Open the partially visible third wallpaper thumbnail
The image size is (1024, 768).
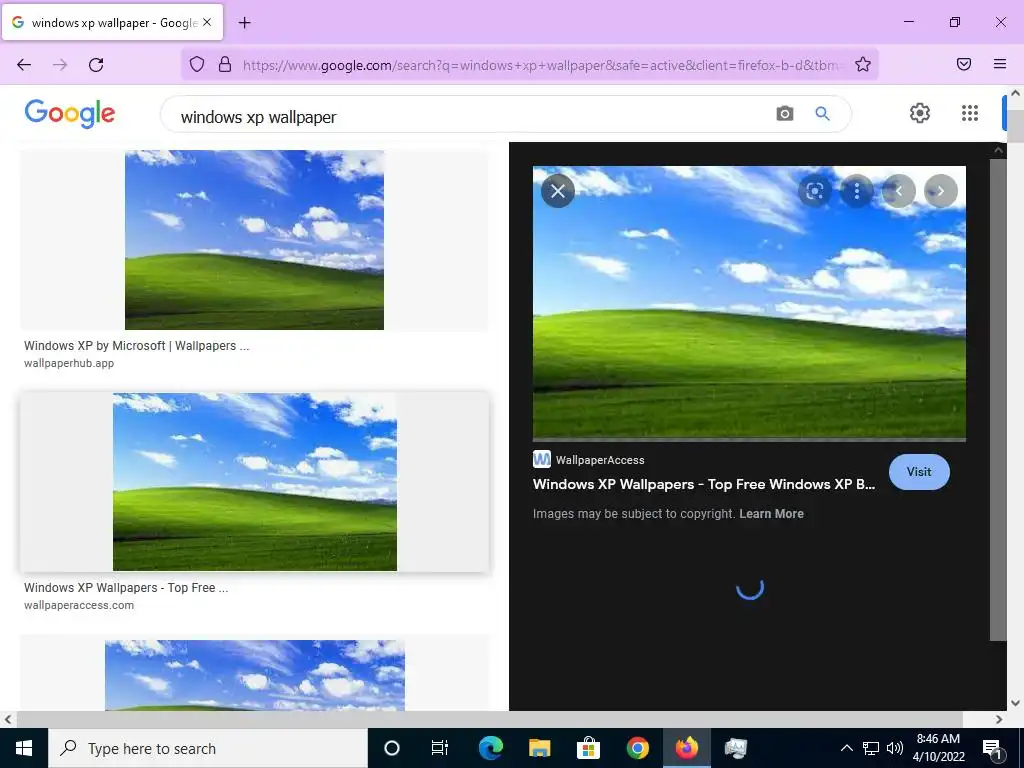(255, 675)
